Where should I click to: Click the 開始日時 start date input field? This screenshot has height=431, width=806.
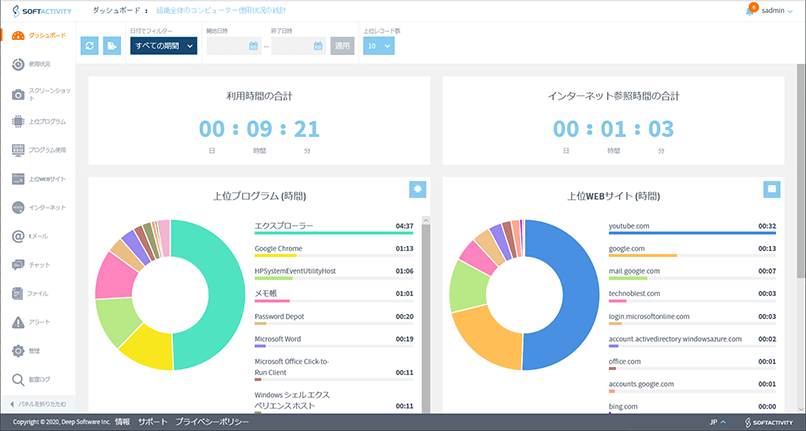(x=233, y=46)
